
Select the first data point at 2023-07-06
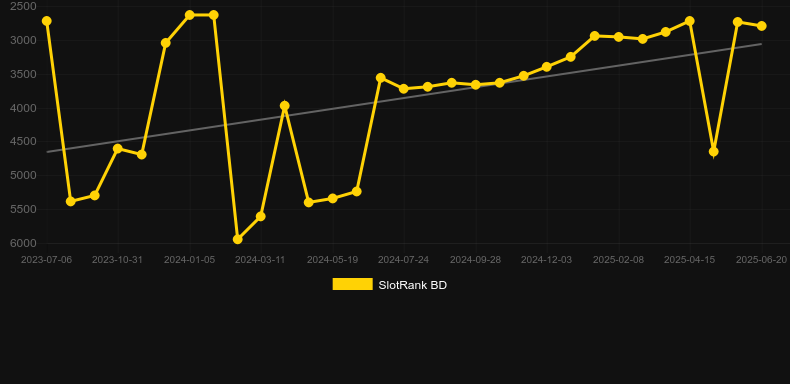pyautogui.click(x=47, y=21)
